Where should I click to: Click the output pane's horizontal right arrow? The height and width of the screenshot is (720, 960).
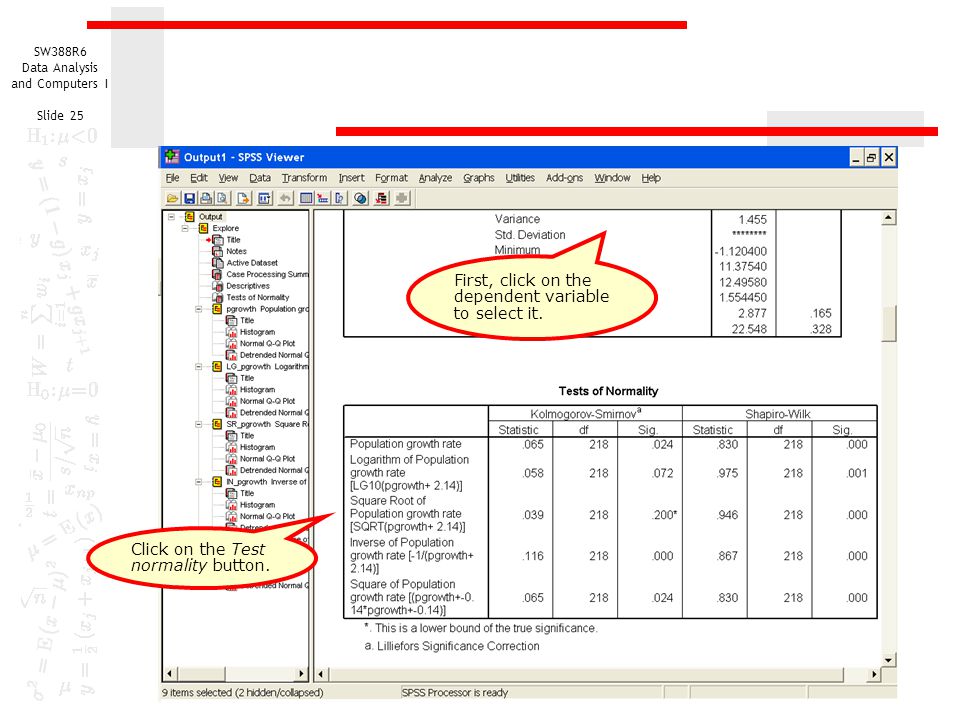874,674
